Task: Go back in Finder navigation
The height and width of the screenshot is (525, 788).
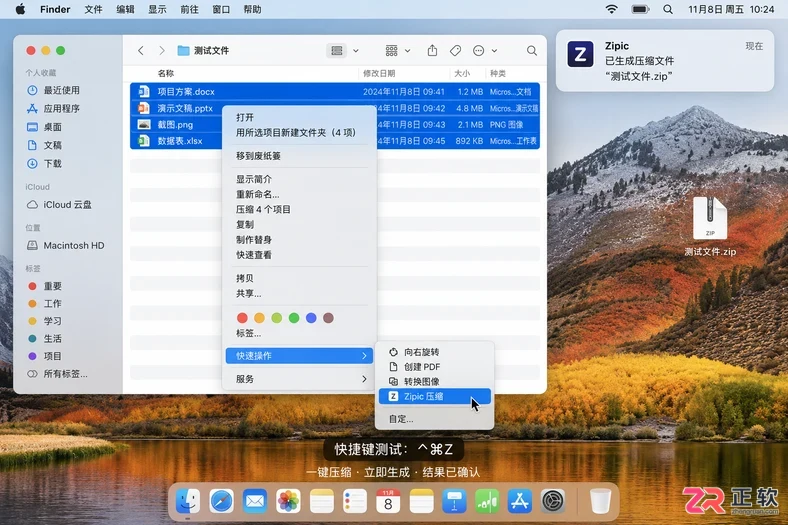Action: point(141,50)
